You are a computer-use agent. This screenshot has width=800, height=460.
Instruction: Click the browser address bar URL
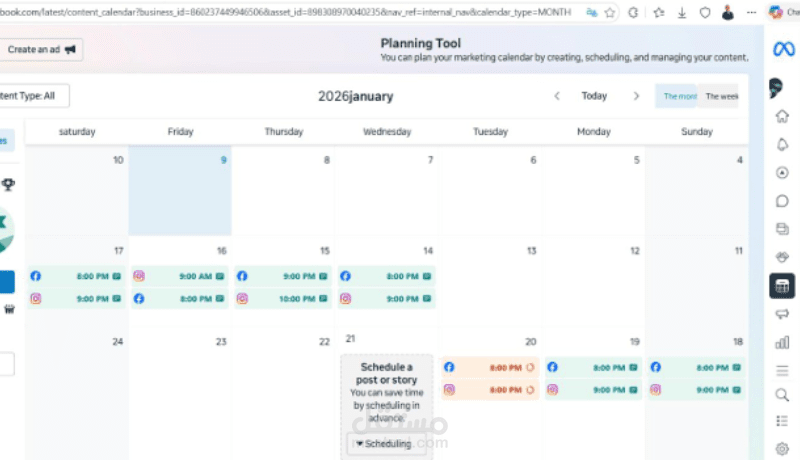[286, 12]
